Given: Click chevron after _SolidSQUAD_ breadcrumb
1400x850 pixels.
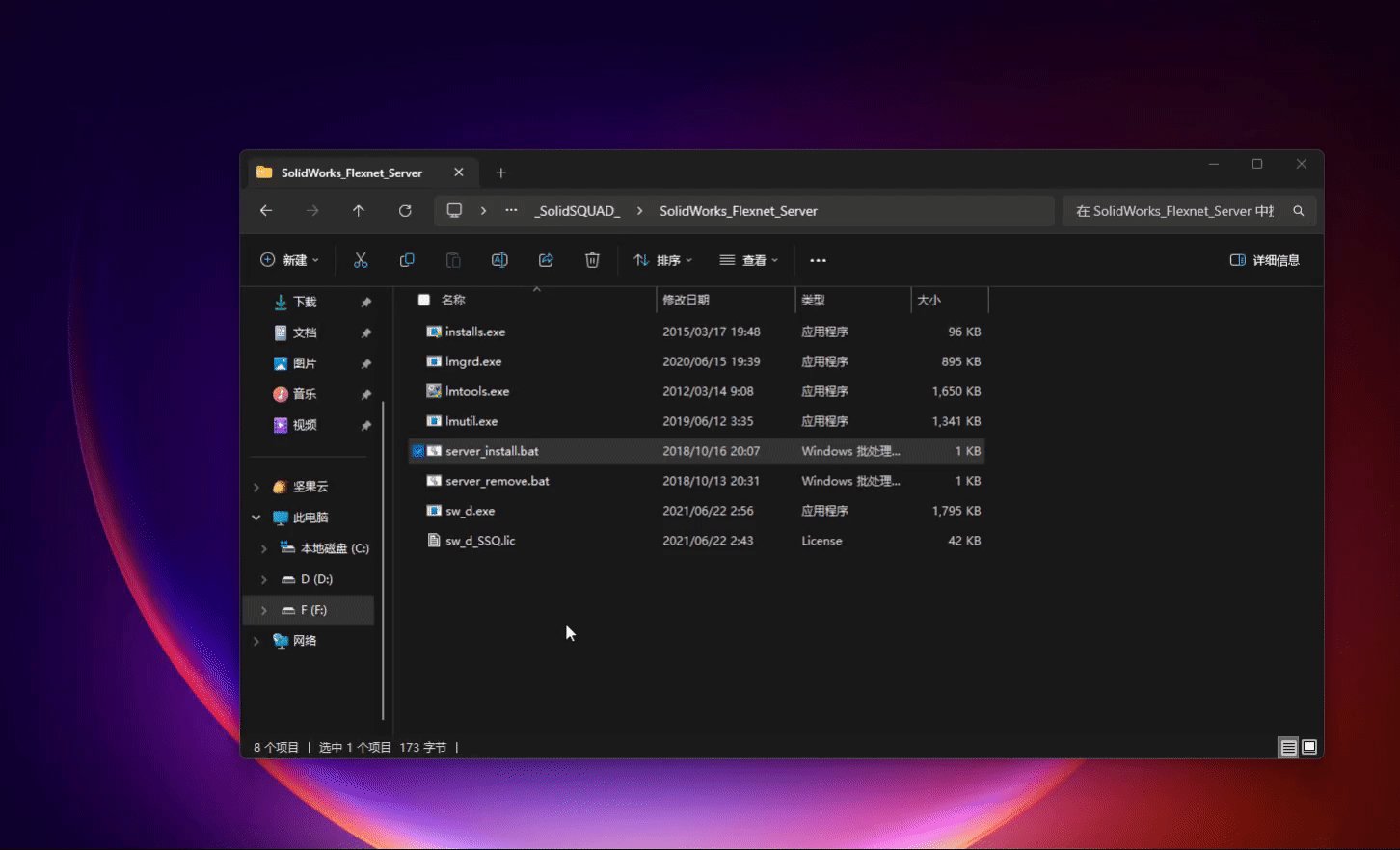Looking at the screenshot, I should click(x=639, y=211).
